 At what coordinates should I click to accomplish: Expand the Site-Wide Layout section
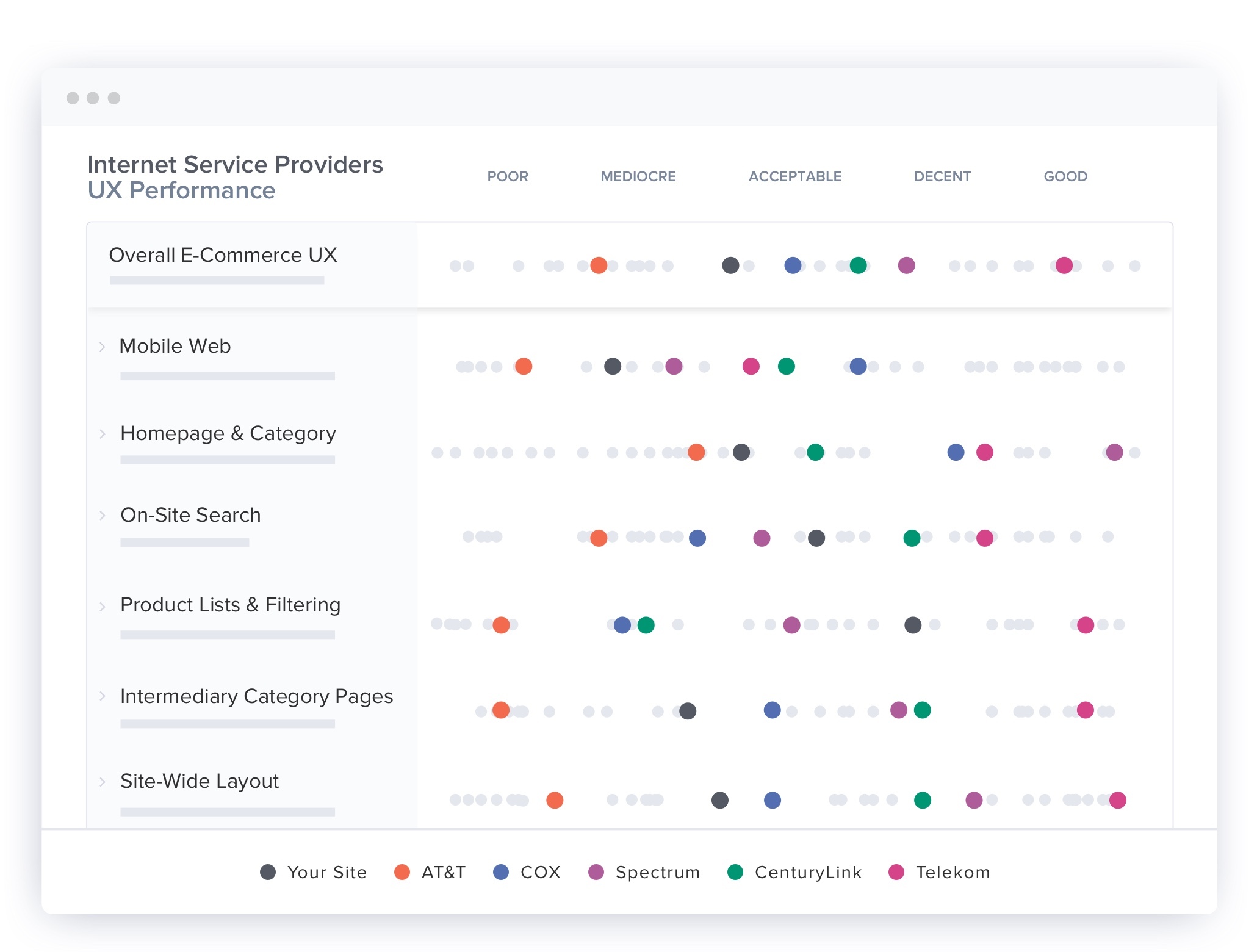[x=101, y=782]
